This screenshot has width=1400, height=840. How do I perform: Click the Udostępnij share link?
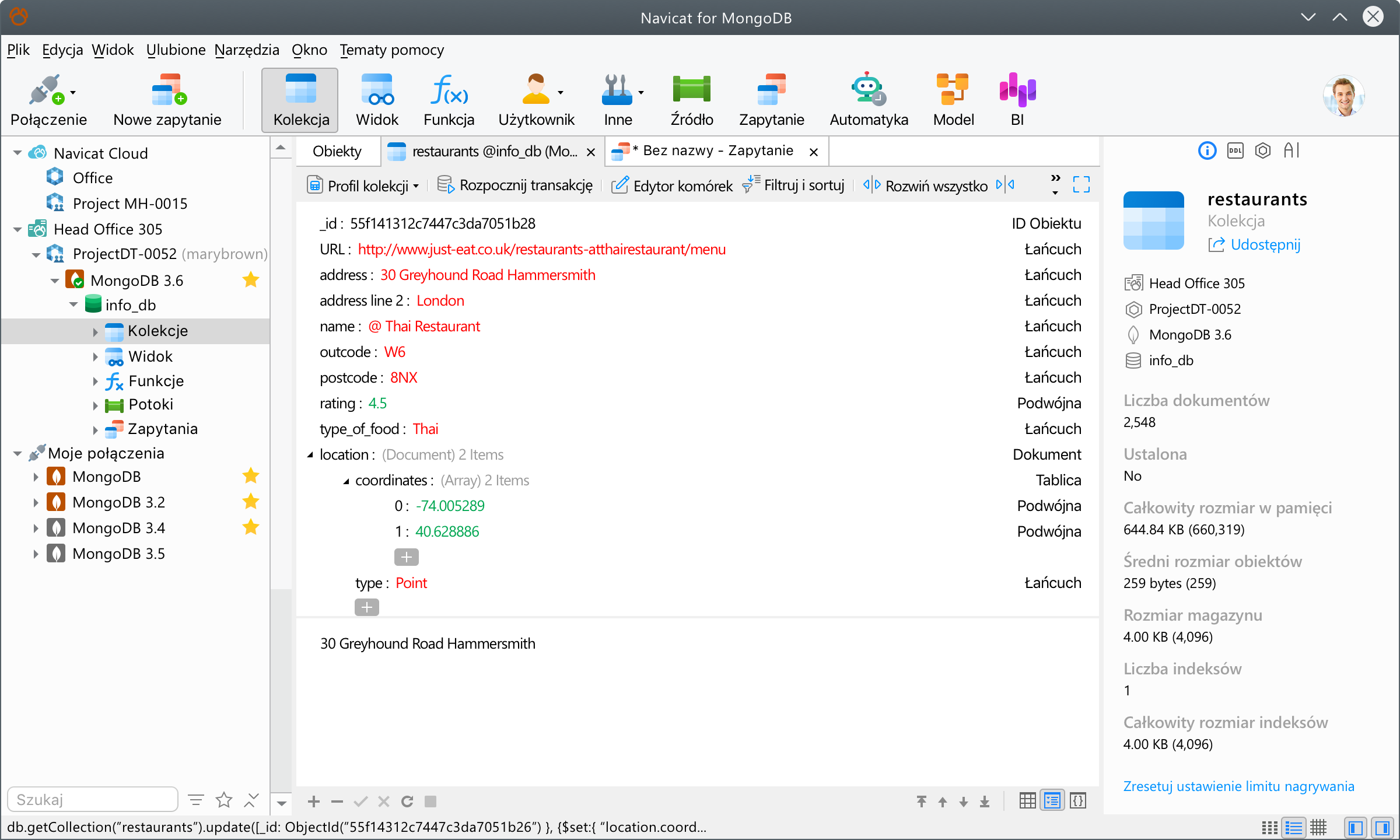pyautogui.click(x=1254, y=244)
